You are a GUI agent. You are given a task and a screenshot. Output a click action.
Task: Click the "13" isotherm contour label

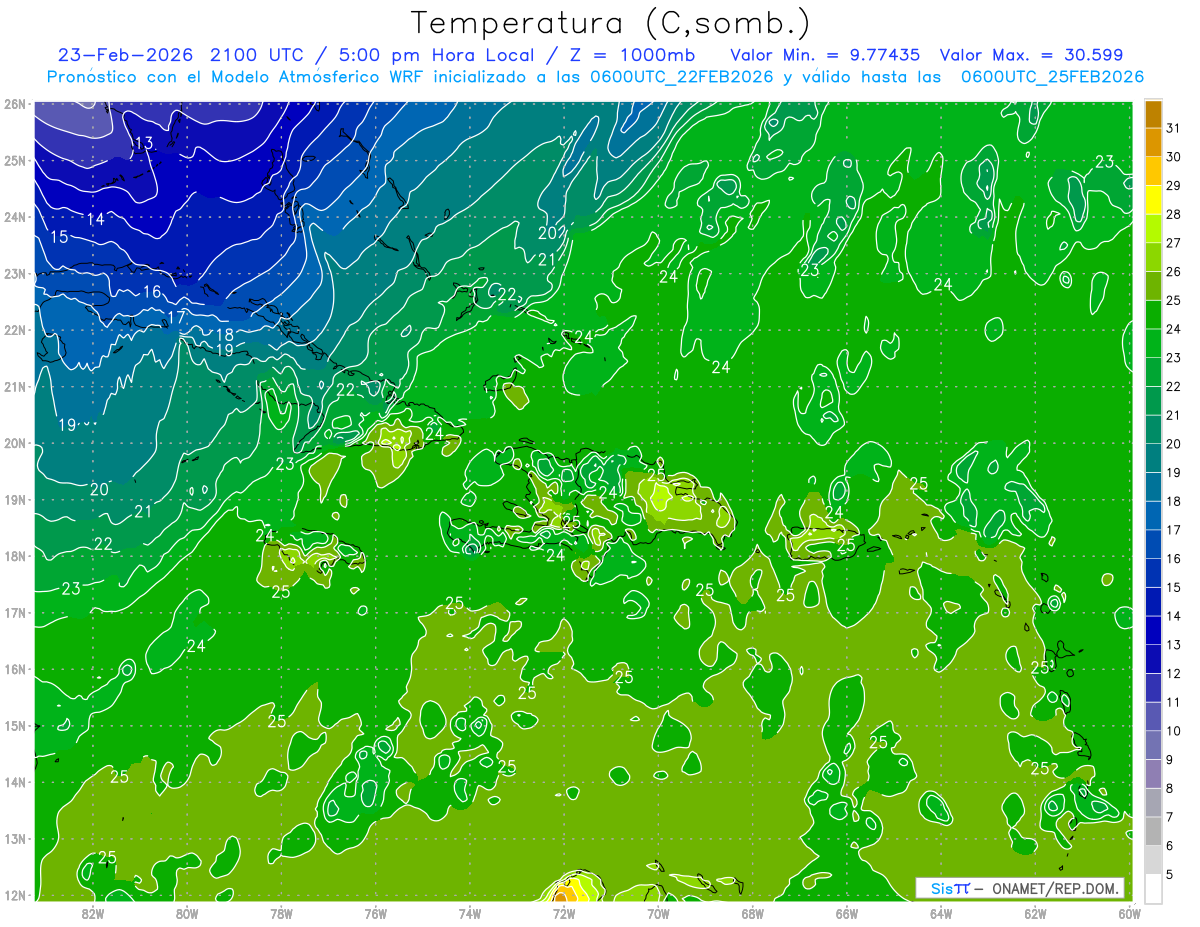coord(144,143)
